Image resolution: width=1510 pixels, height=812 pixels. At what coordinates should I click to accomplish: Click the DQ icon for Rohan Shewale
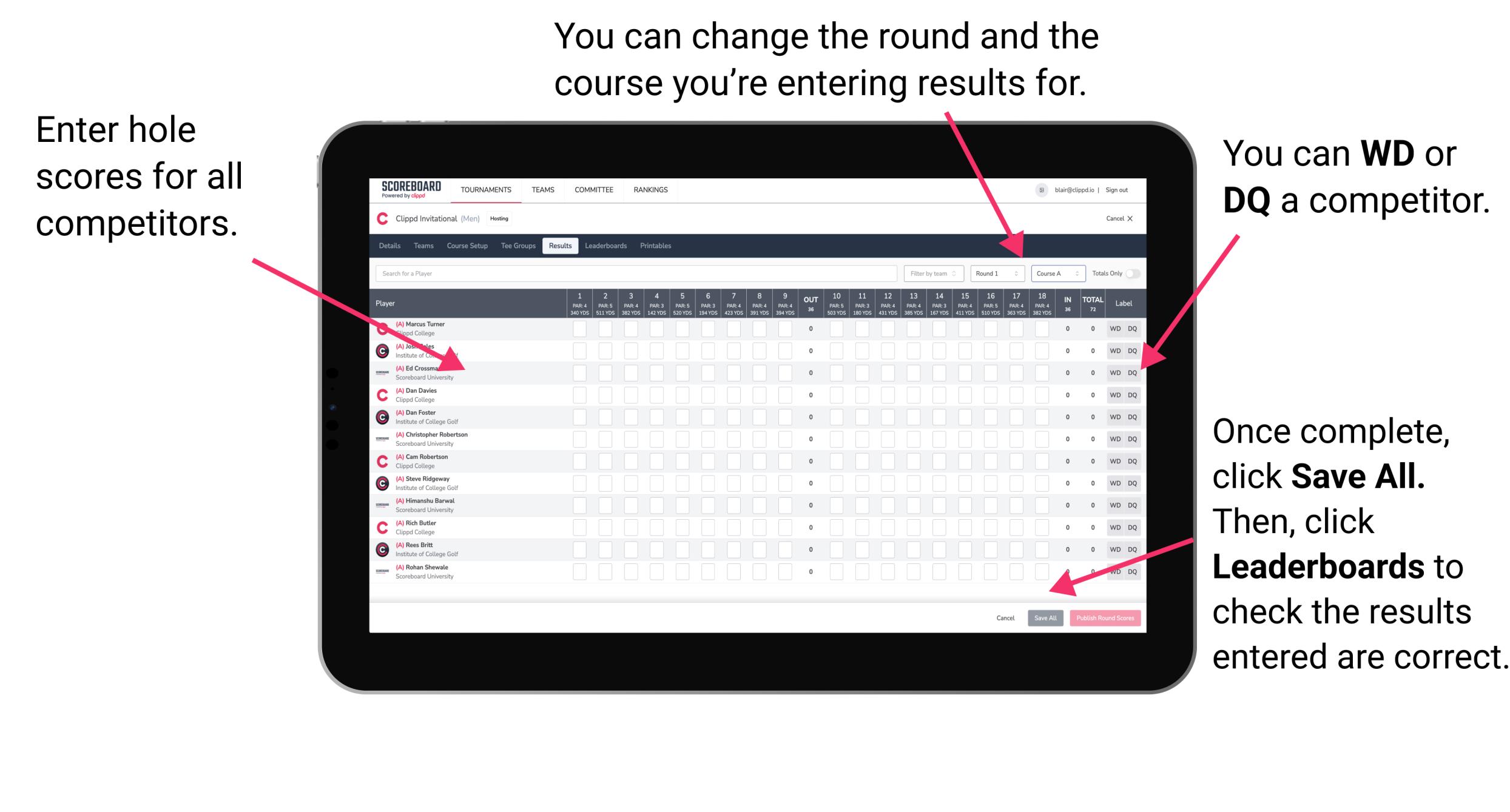(x=1131, y=570)
